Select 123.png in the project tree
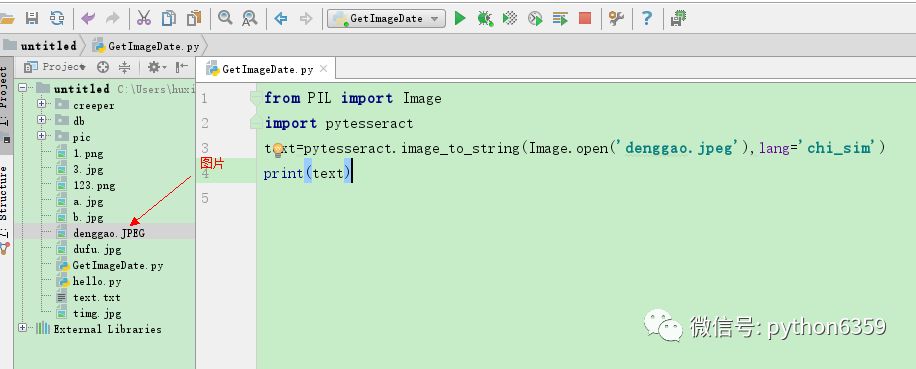The height and width of the screenshot is (369, 916). point(94,186)
